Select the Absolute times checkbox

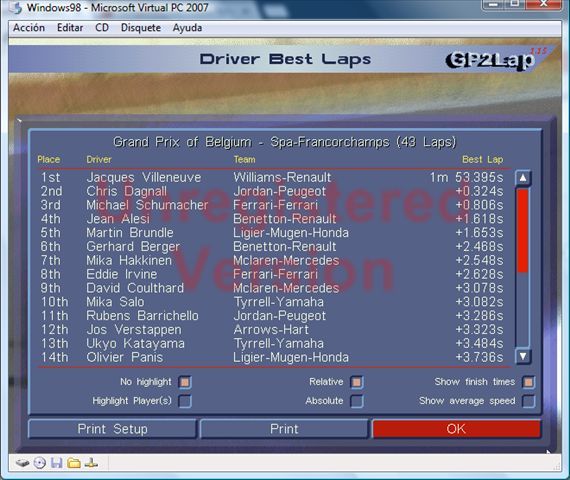(357, 401)
